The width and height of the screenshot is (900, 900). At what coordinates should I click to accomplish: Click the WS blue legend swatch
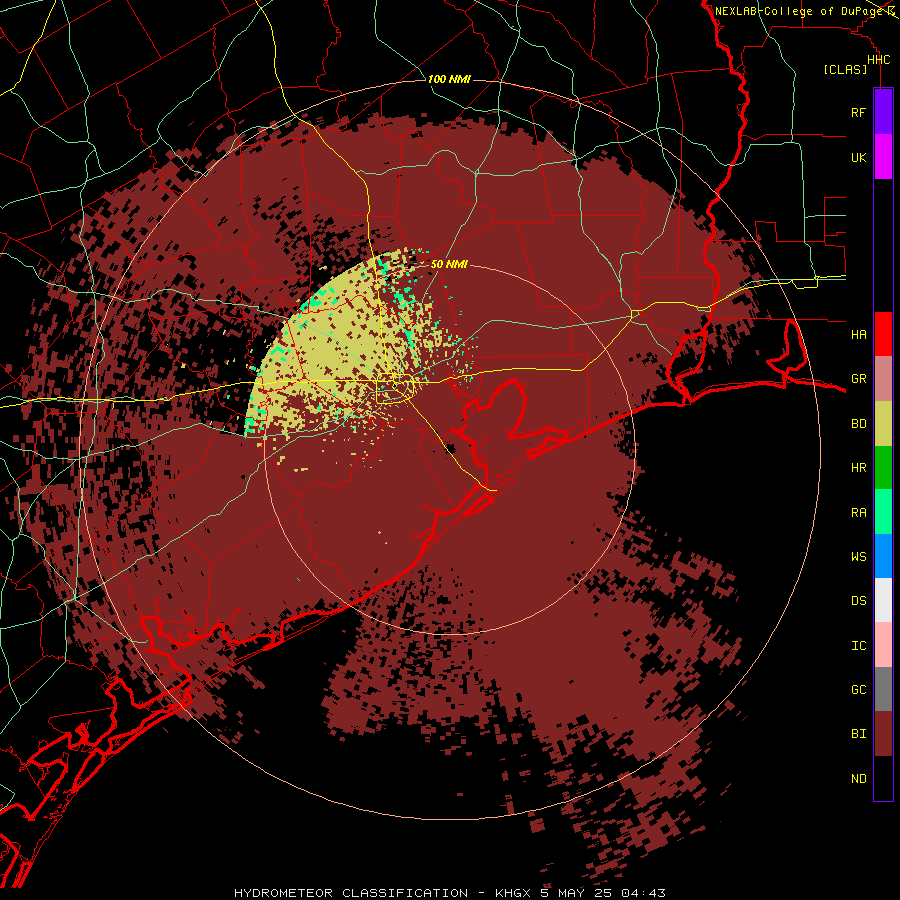[x=883, y=556]
